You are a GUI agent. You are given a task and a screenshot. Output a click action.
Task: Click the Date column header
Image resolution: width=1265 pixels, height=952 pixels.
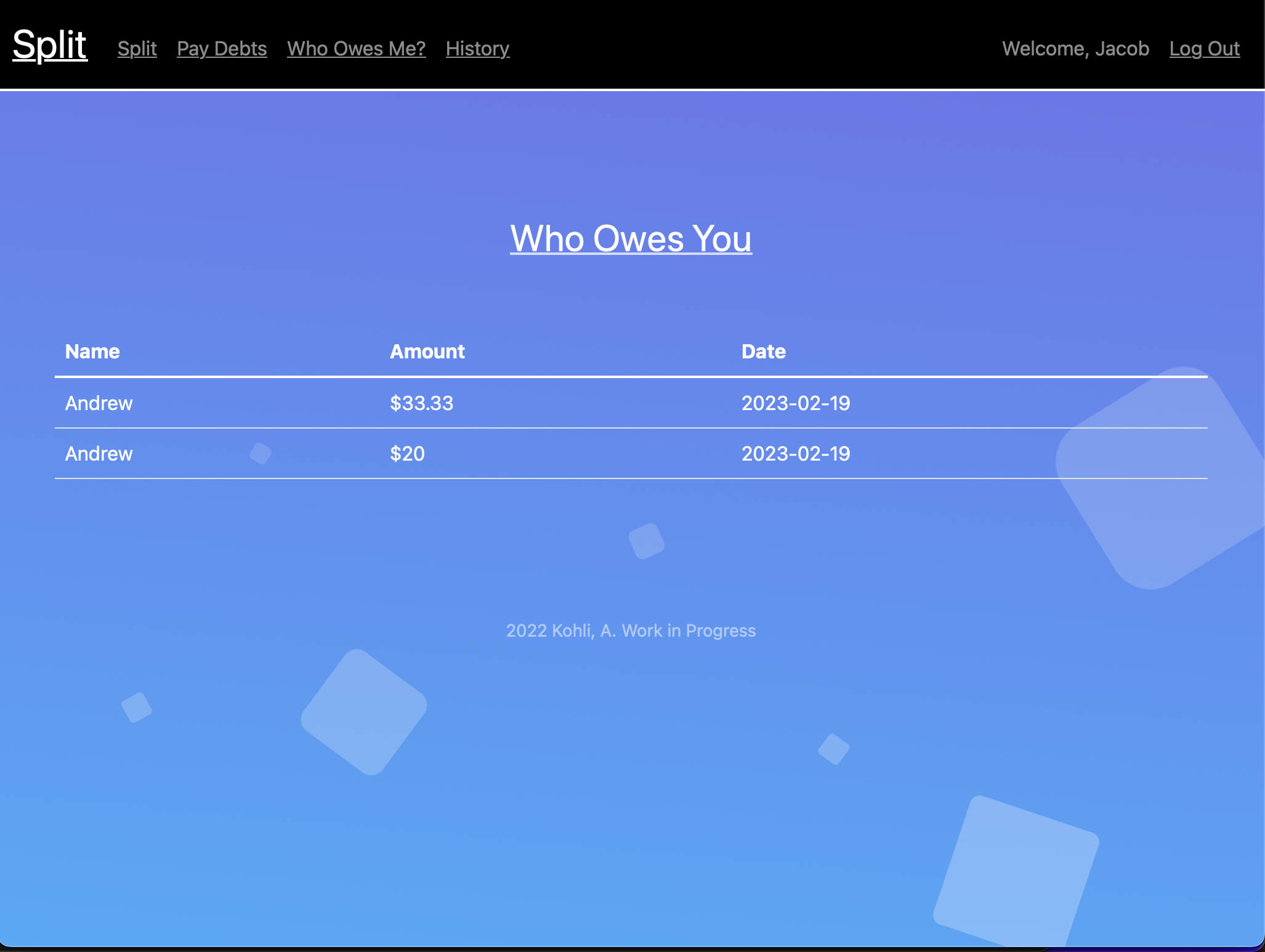[763, 352]
